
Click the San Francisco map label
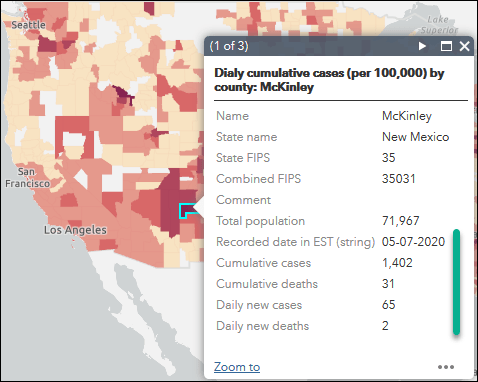coord(27,178)
